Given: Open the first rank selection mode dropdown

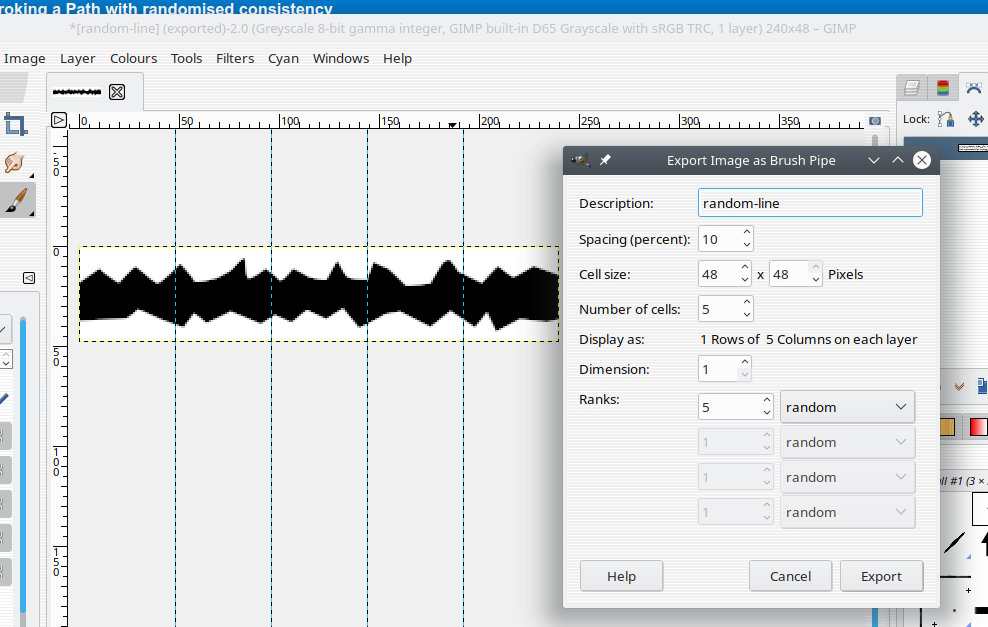Looking at the screenshot, I should (x=847, y=407).
